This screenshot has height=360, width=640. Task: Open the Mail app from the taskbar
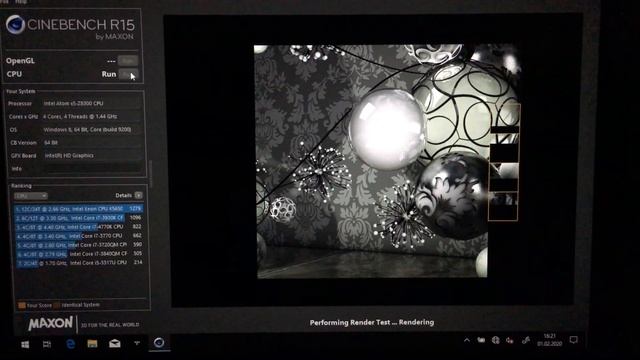115,344
